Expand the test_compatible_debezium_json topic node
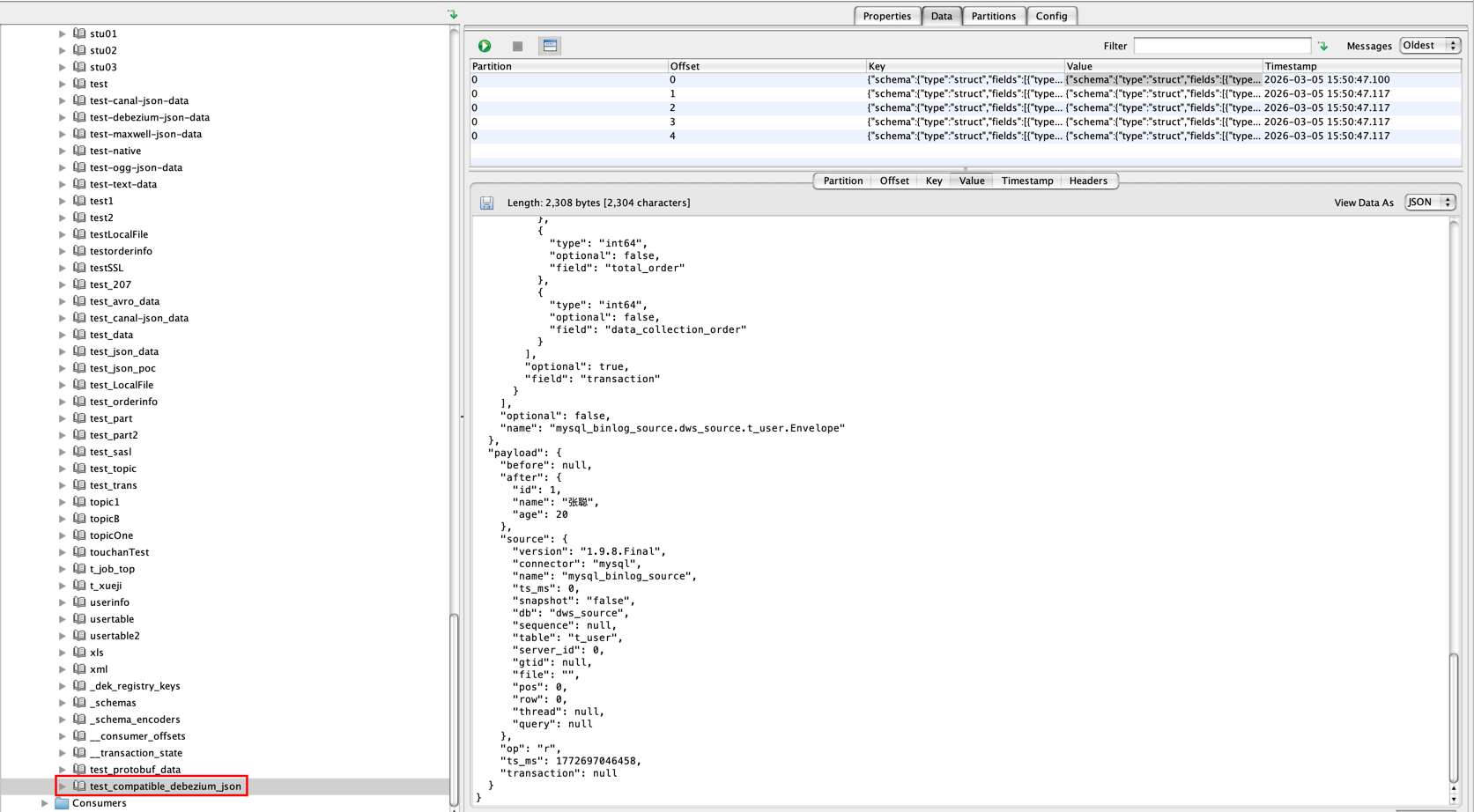This screenshot has height=812, width=1474. (63, 786)
